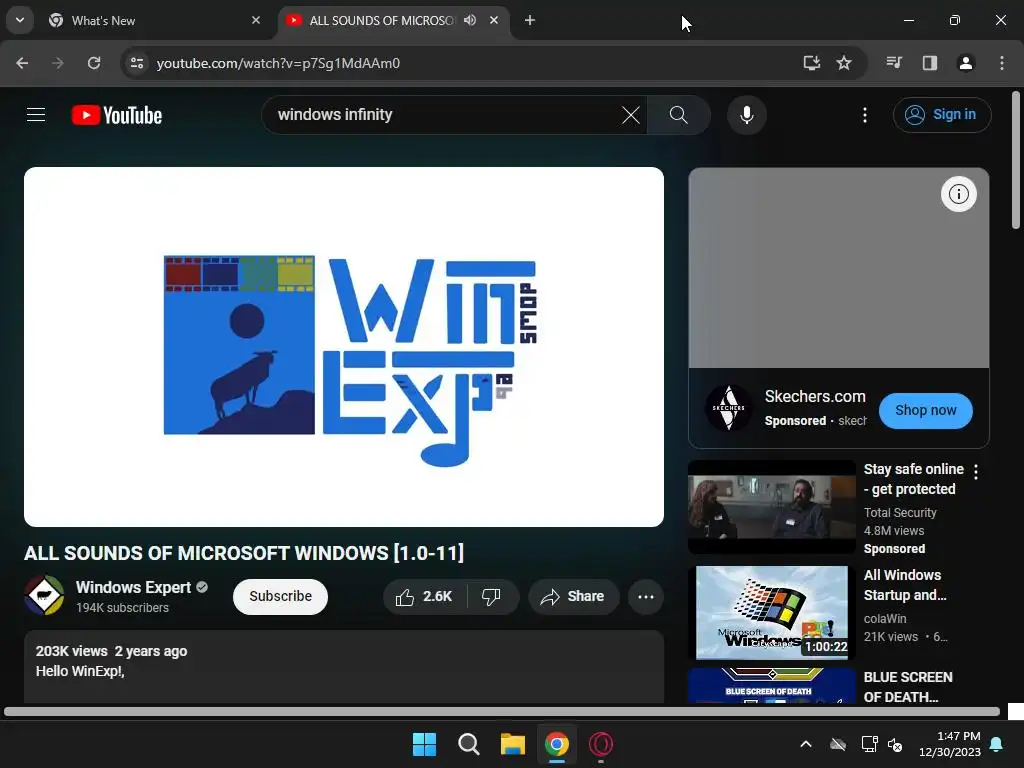Viewport: 1024px width, 768px height.
Task: Open more actions ellipsis under video
Action: (x=646, y=596)
